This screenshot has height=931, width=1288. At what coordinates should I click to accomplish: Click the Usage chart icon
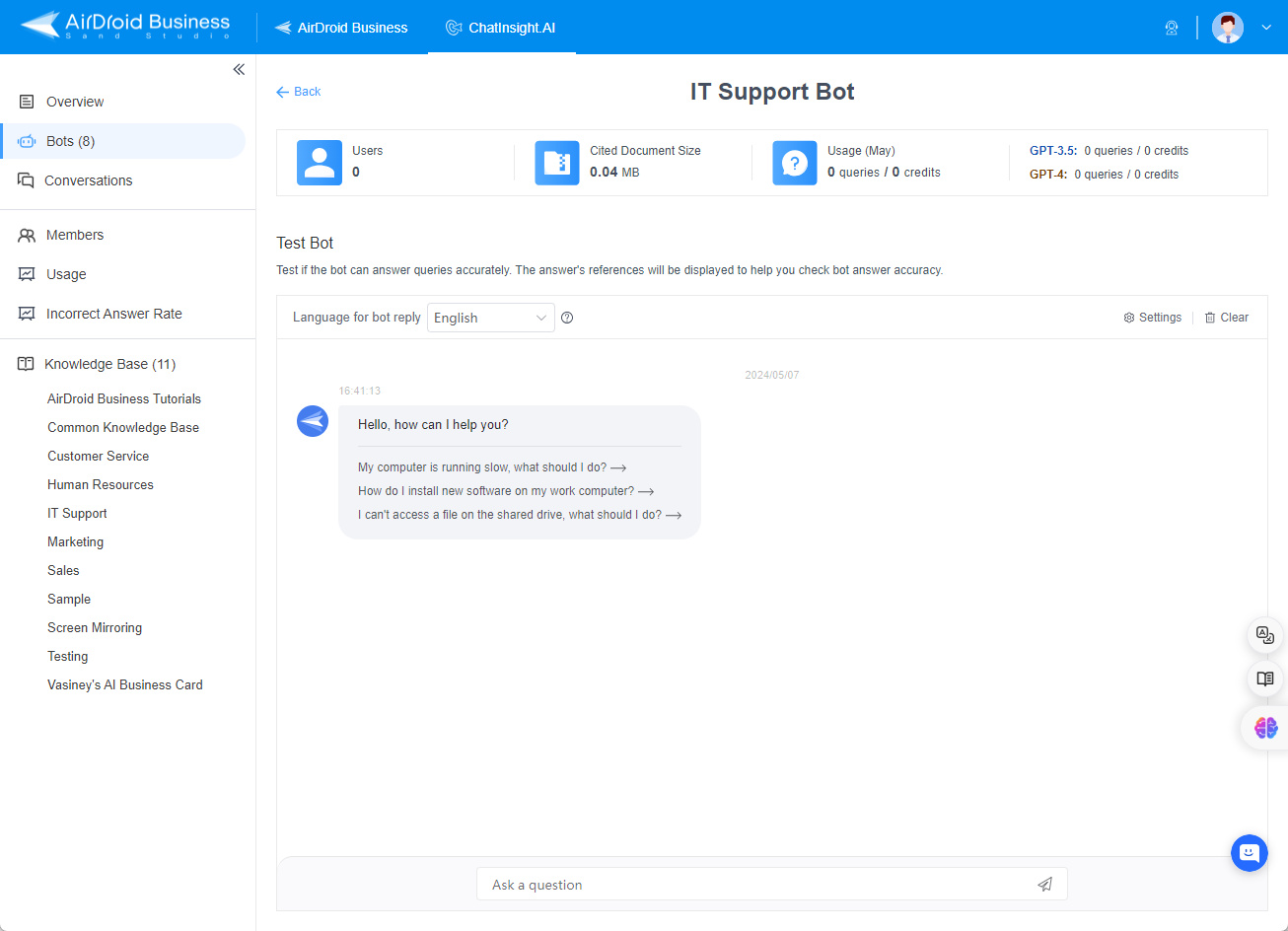27,274
